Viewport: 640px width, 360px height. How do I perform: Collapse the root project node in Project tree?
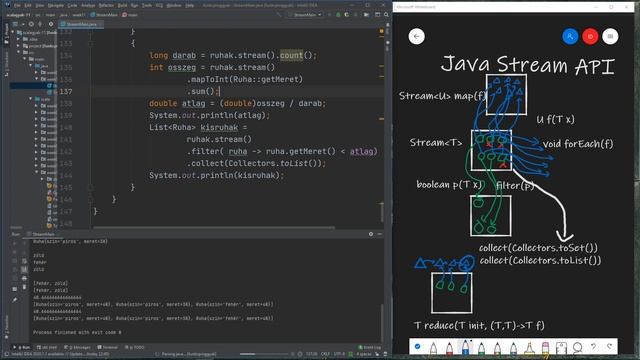[13, 32]
